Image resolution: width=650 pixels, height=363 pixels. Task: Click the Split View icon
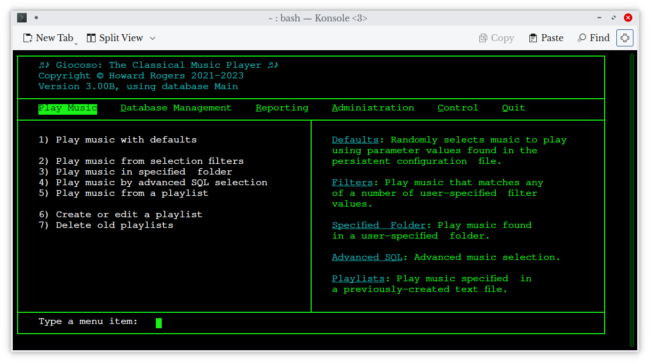[x=91, y=38]
